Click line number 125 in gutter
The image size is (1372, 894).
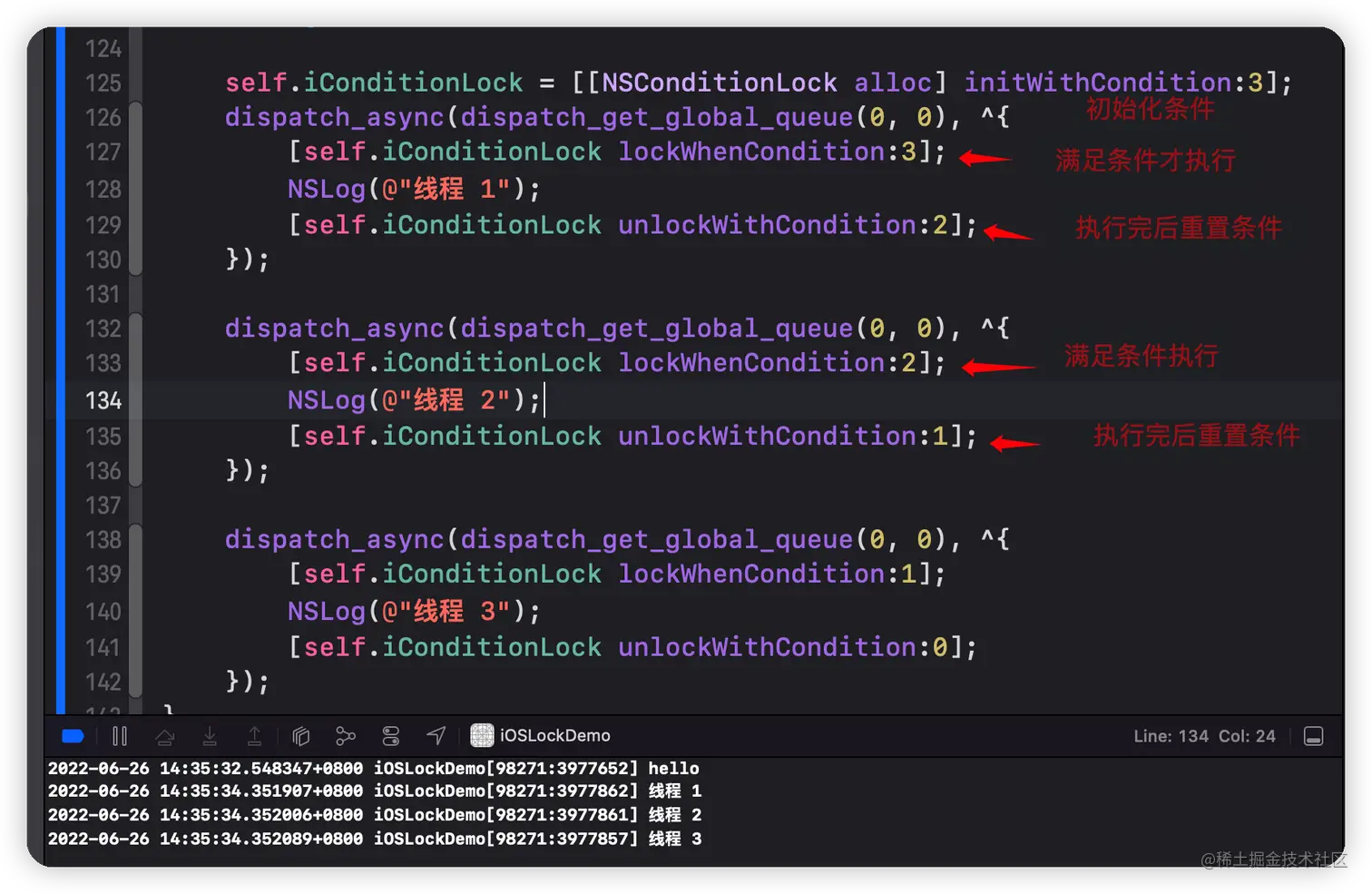coord(103,84)
